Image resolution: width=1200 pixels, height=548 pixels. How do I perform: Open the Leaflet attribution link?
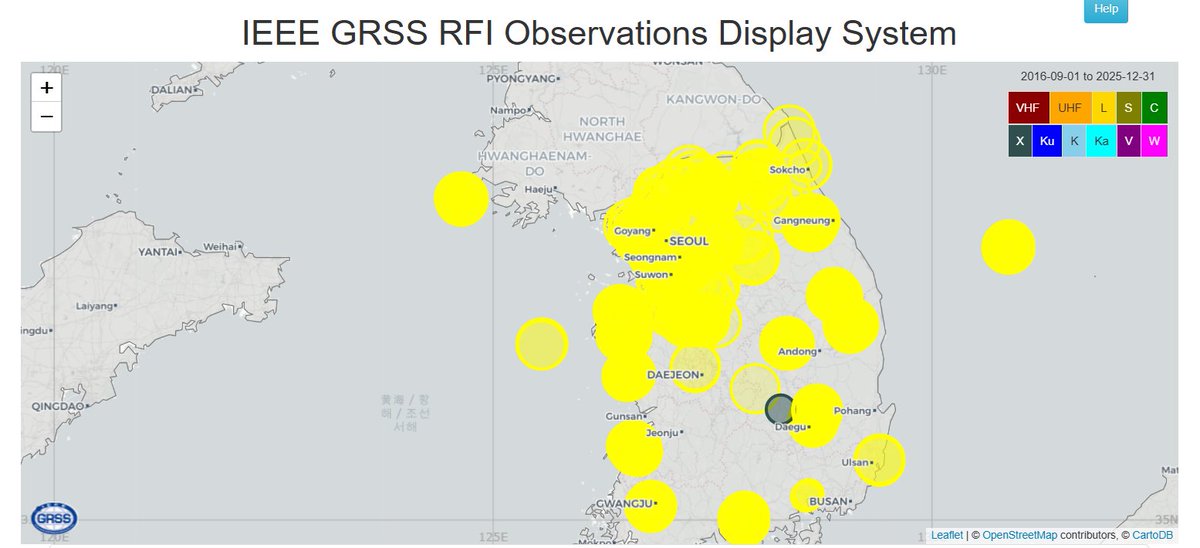pos(946,536)
